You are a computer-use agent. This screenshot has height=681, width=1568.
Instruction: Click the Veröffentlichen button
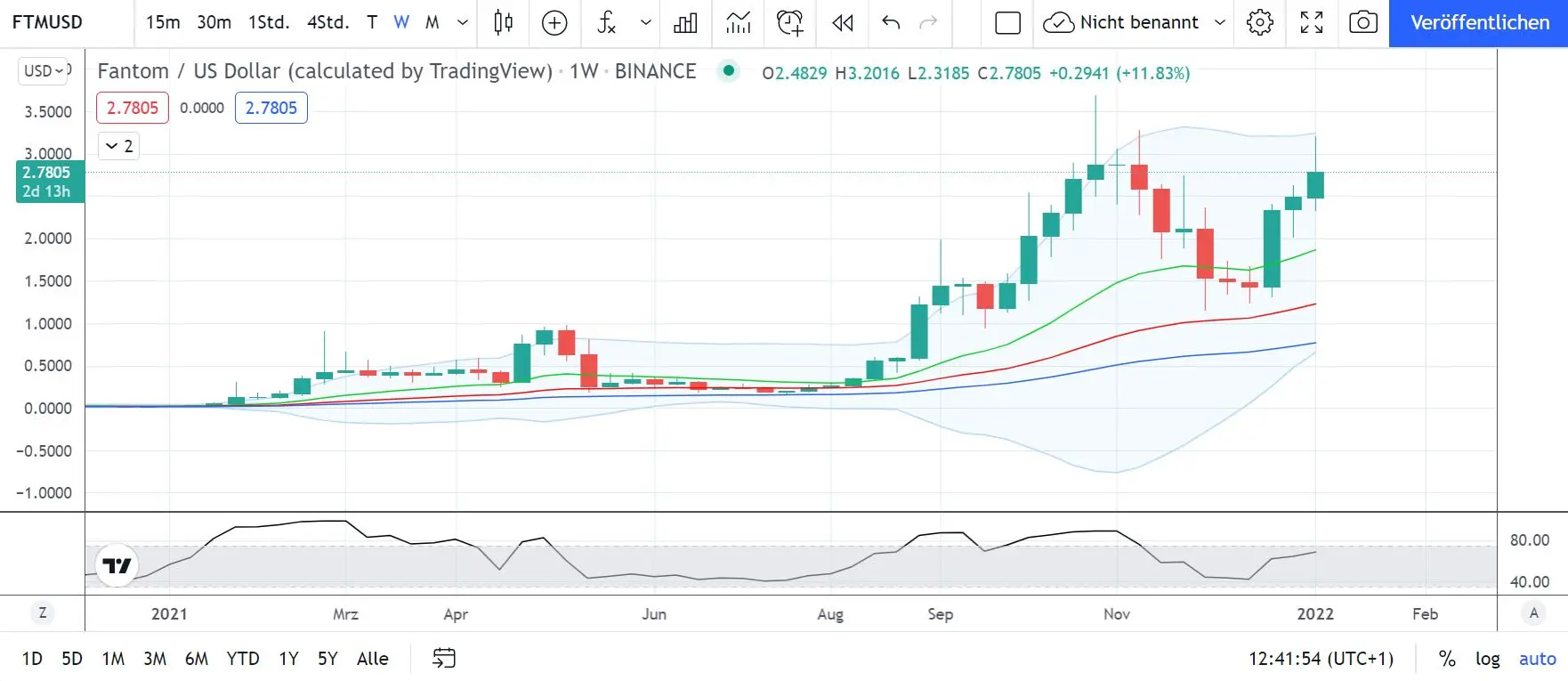point(1479,23)
